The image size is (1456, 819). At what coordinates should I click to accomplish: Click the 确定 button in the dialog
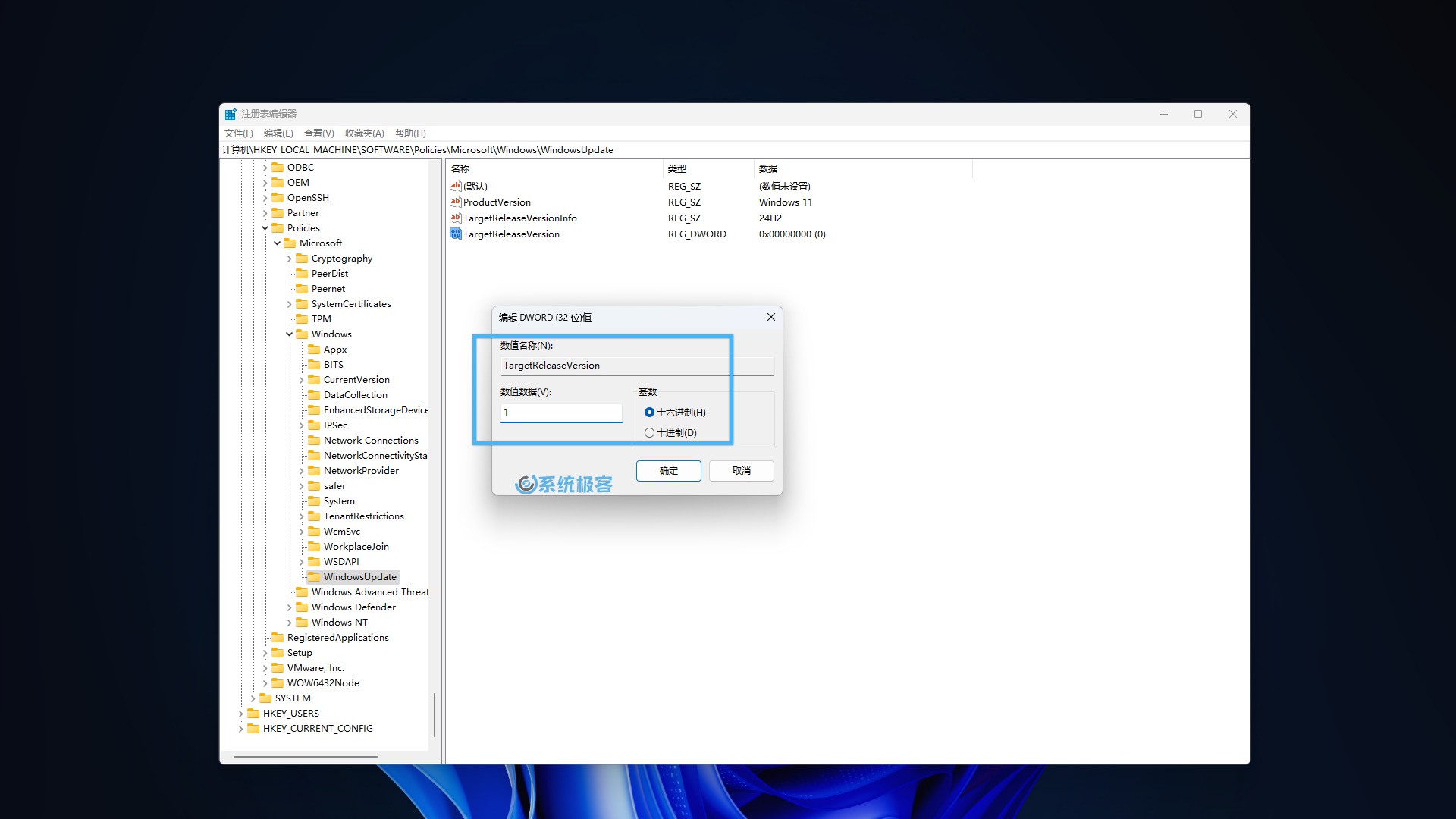click(669, 471)
